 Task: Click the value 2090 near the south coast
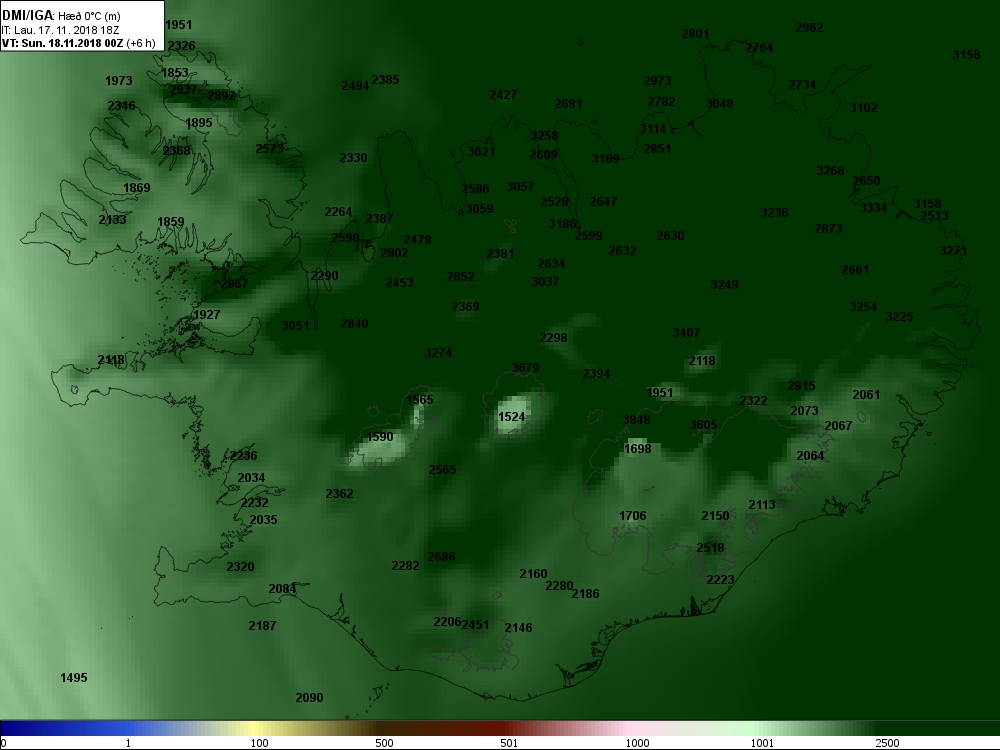[x=309, y=698]
